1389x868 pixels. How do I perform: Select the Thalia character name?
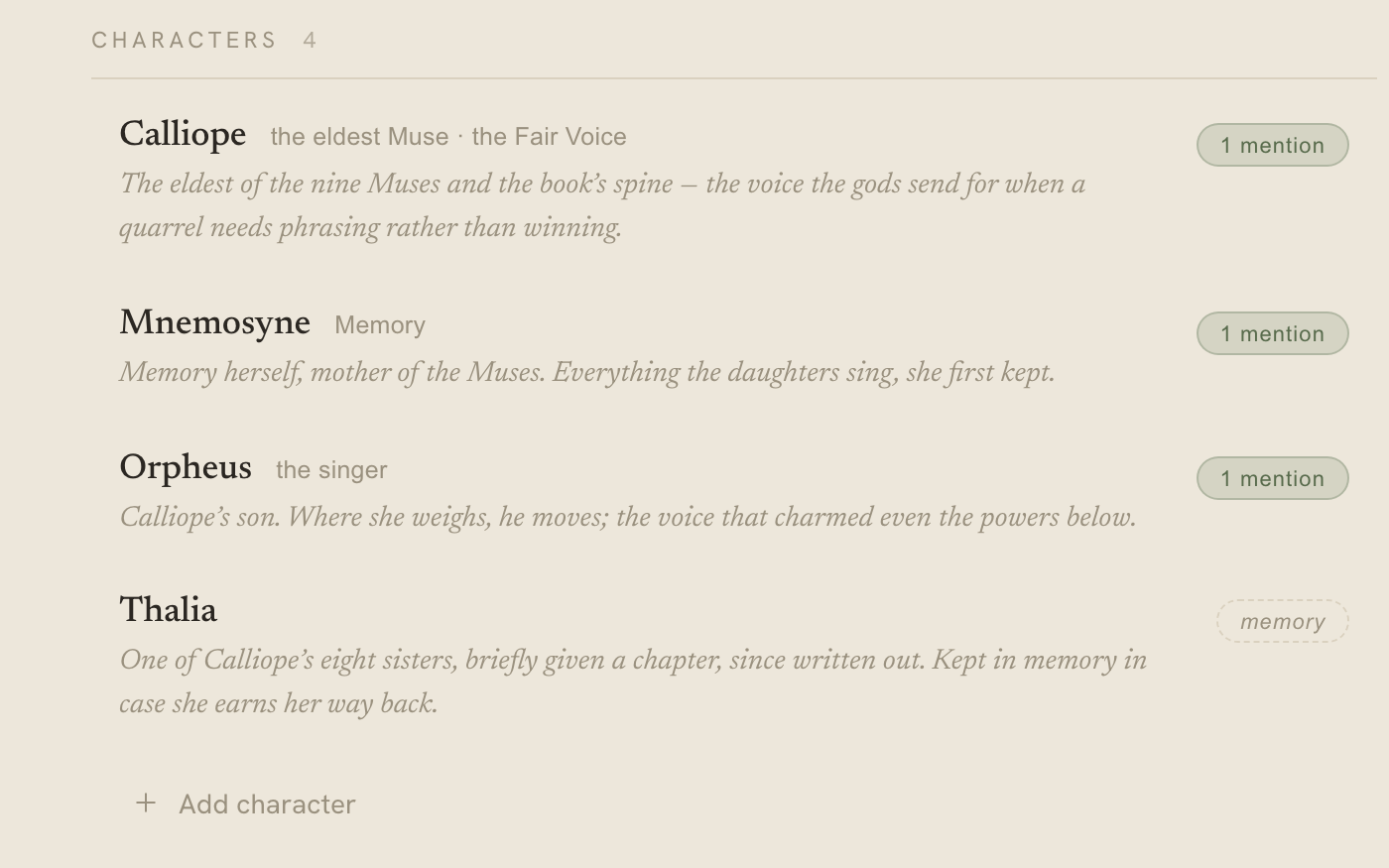tap(168, 610)
